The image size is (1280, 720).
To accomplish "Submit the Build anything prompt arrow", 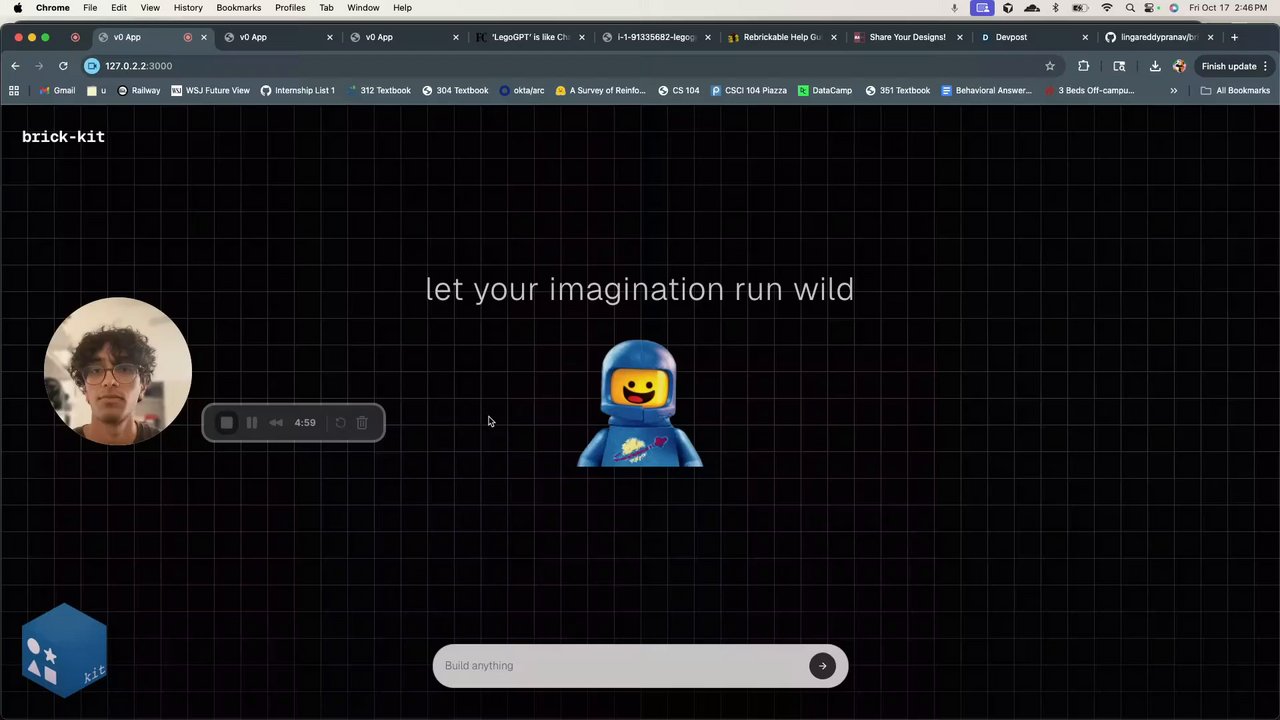I will (x=822, y=666).
